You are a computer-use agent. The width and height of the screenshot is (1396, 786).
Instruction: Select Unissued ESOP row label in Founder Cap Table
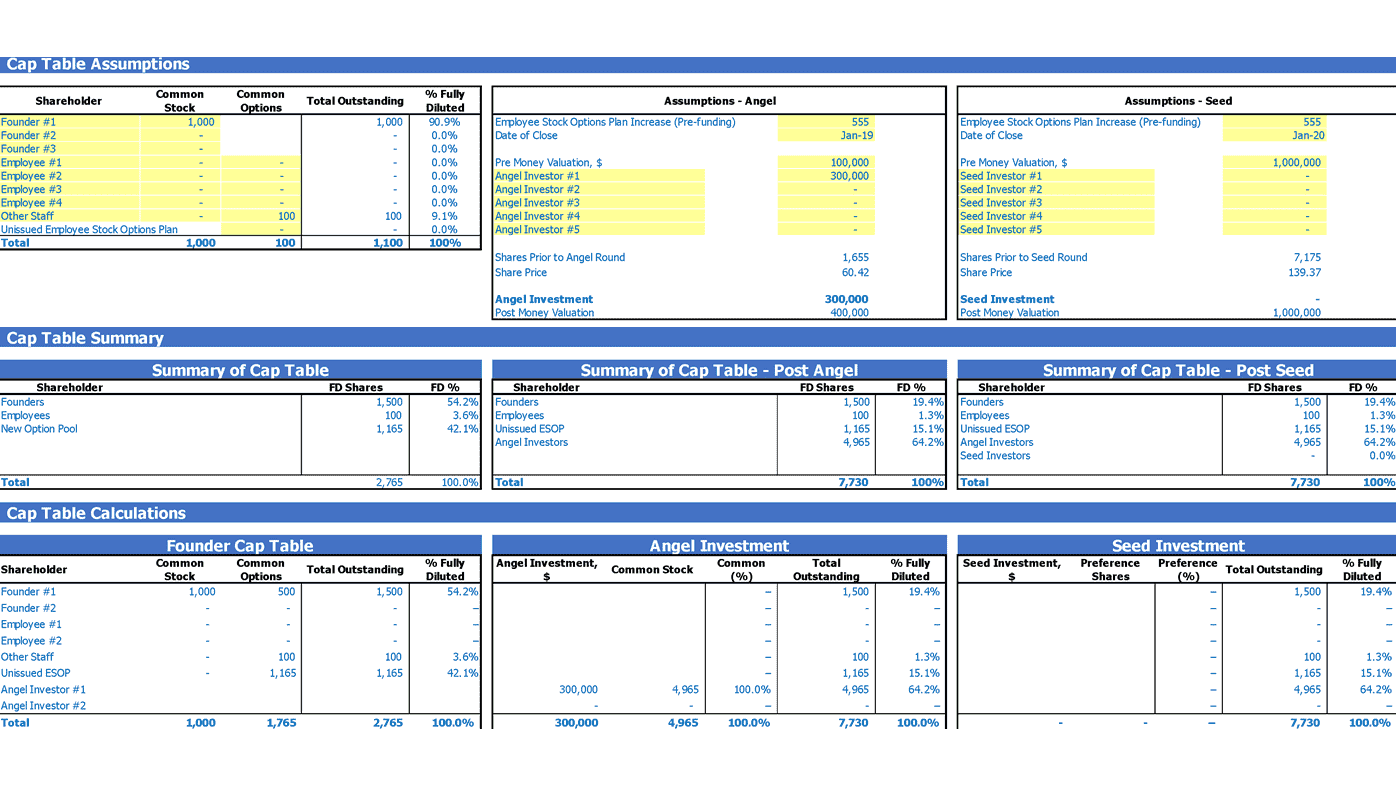(x=35, y=673)
